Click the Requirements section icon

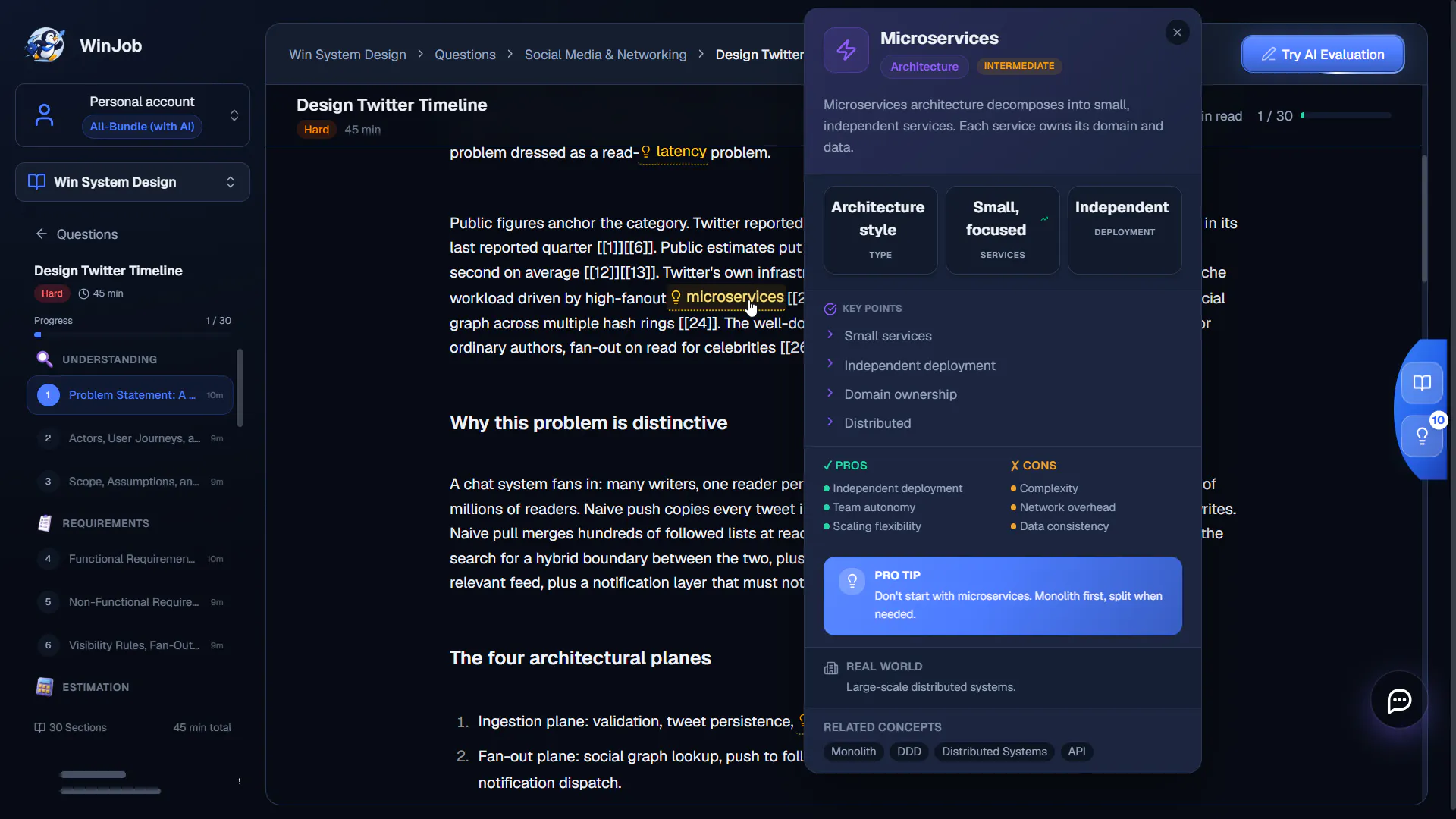click(x=45, y=523)
